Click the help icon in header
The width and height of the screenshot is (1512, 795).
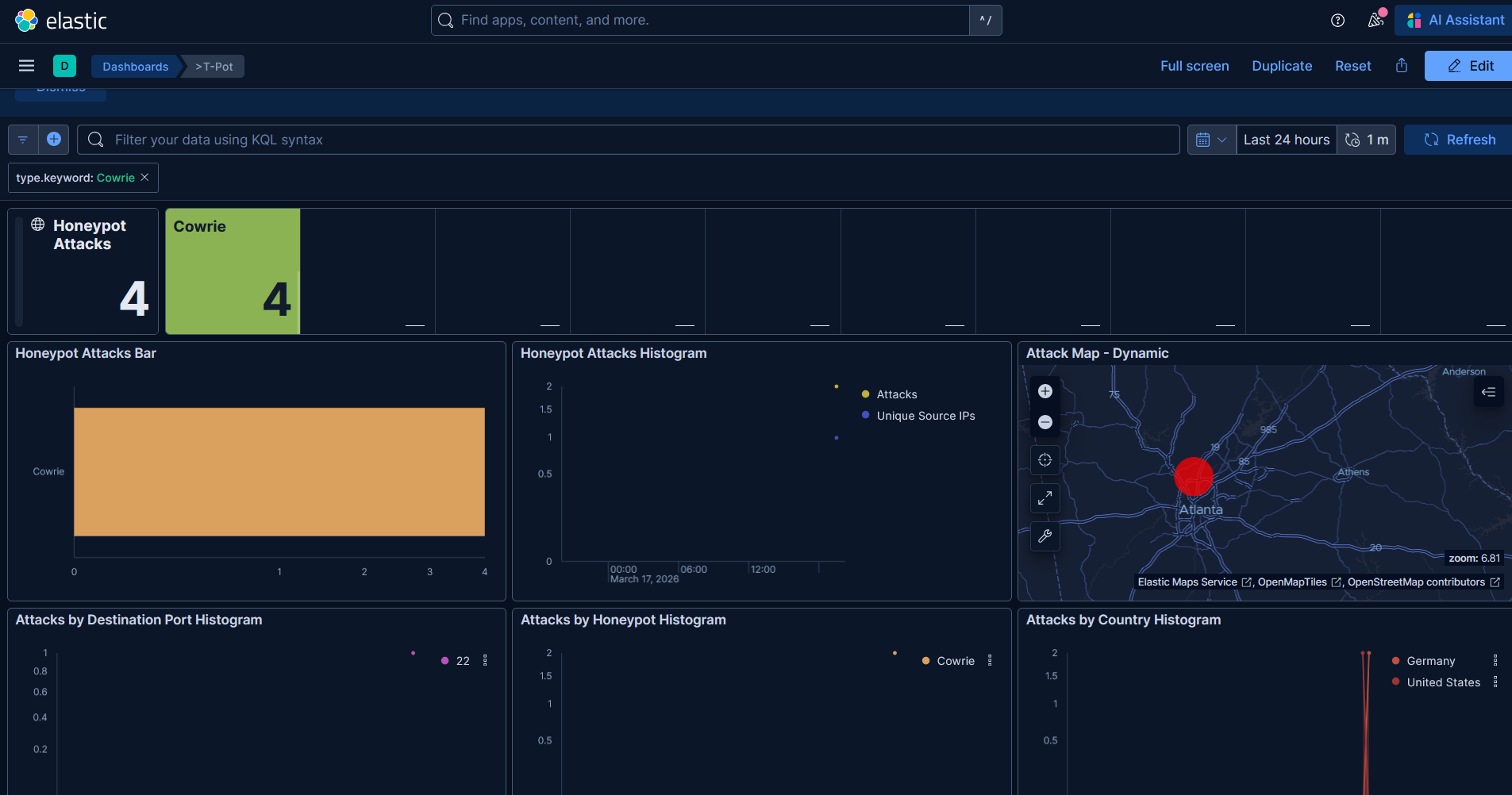tap(1337, 21)
